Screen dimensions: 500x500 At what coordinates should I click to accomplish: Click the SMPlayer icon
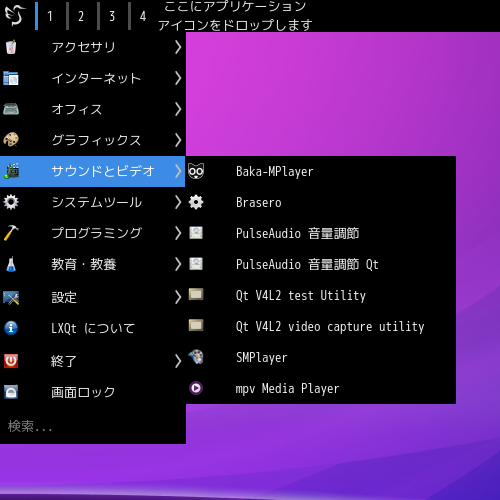coord(196,357)
